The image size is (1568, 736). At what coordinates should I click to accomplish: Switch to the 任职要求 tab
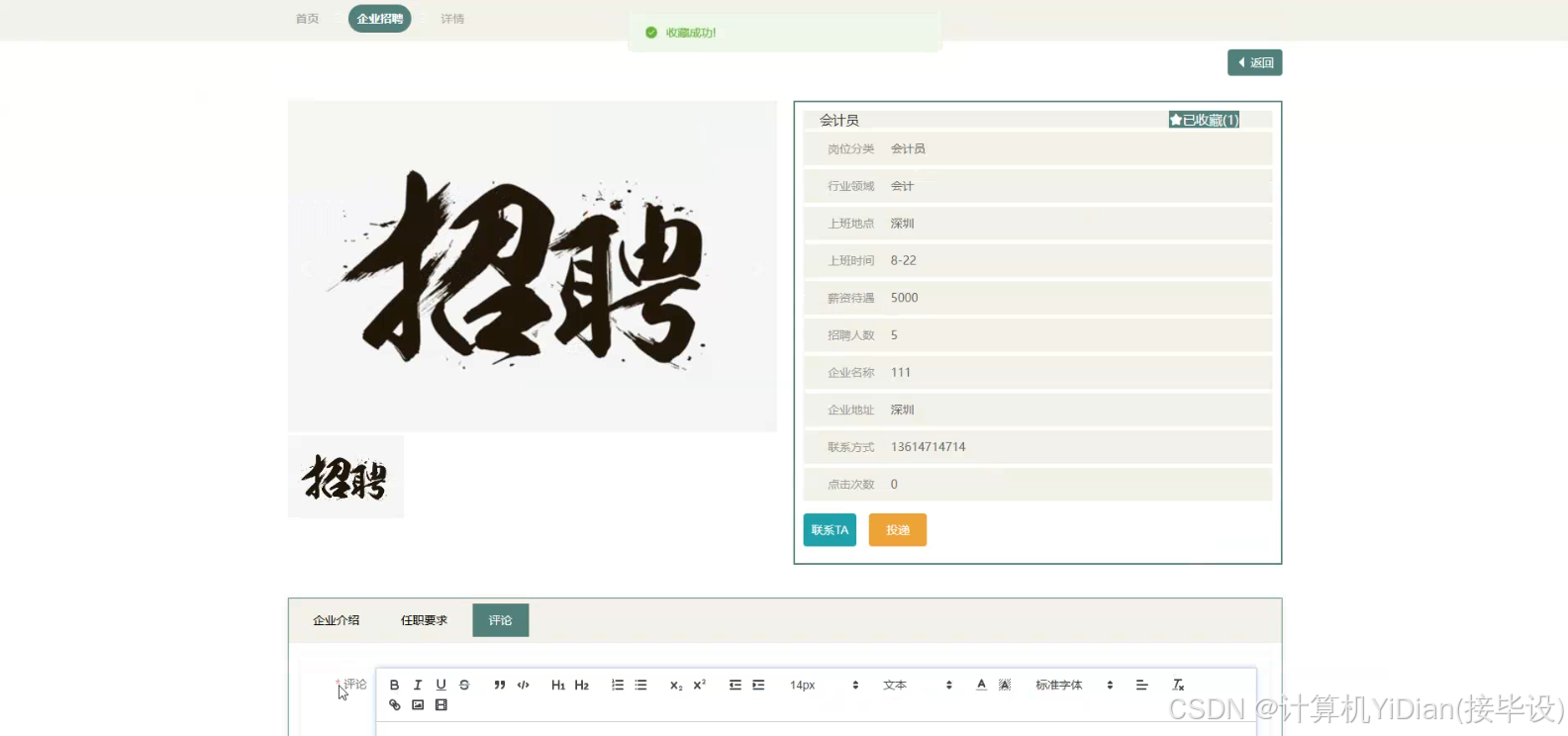[424, 620]
